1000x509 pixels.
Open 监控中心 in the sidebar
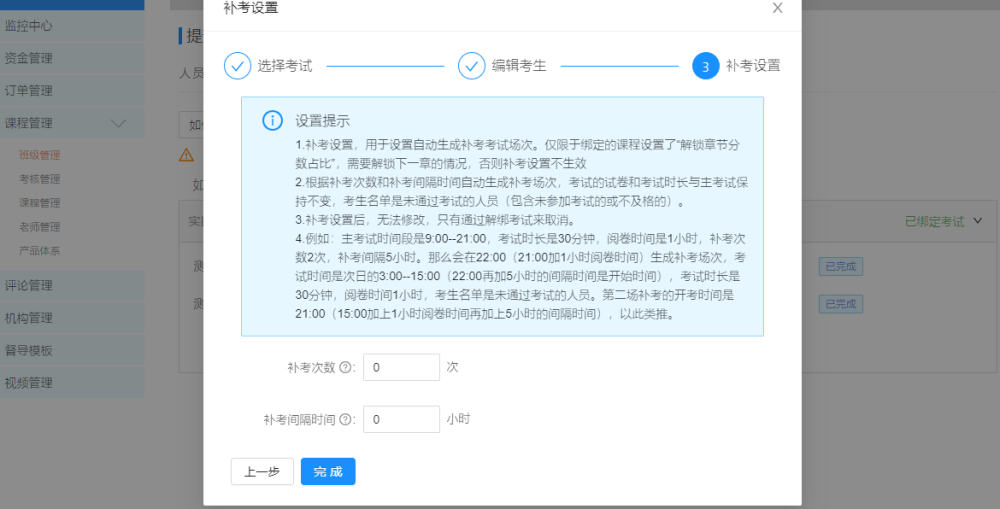[72, 26]
